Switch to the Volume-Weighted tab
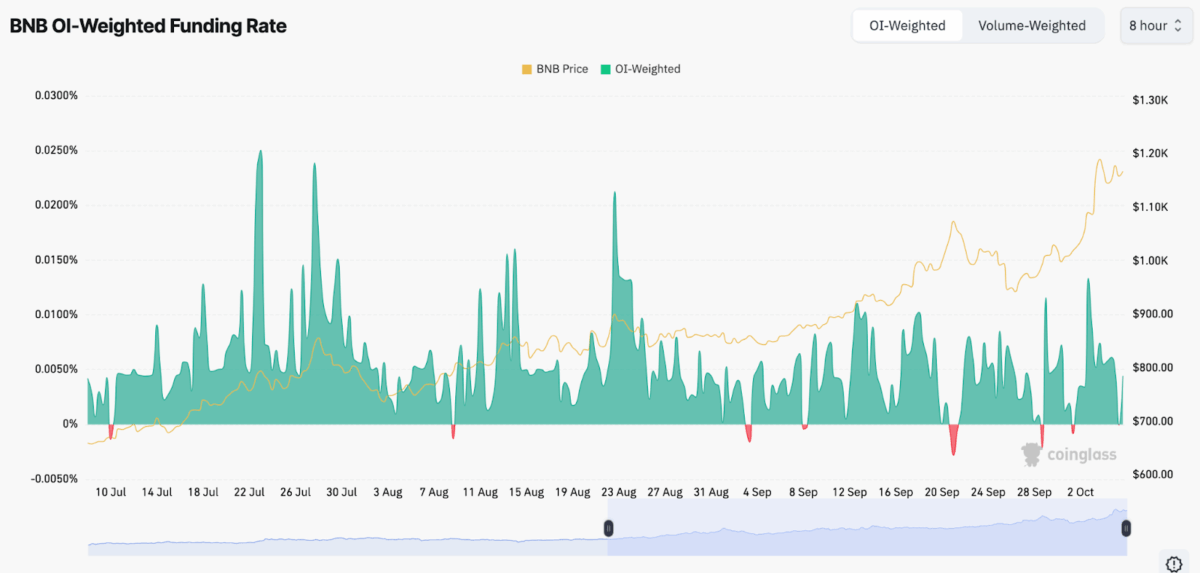 click(1032, 26)
